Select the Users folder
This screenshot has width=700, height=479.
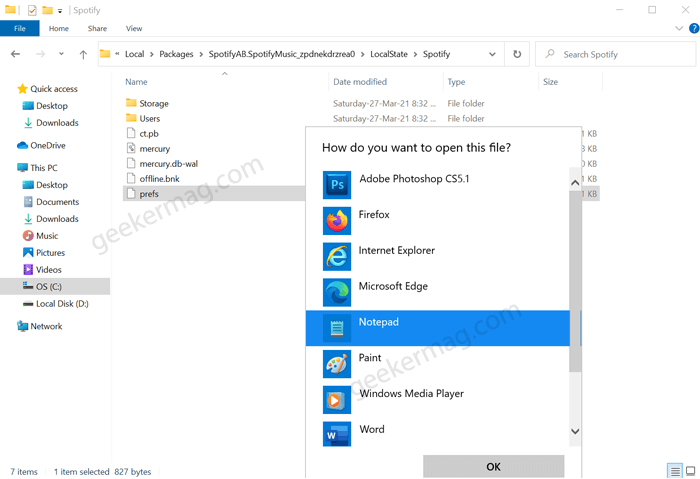150,118
